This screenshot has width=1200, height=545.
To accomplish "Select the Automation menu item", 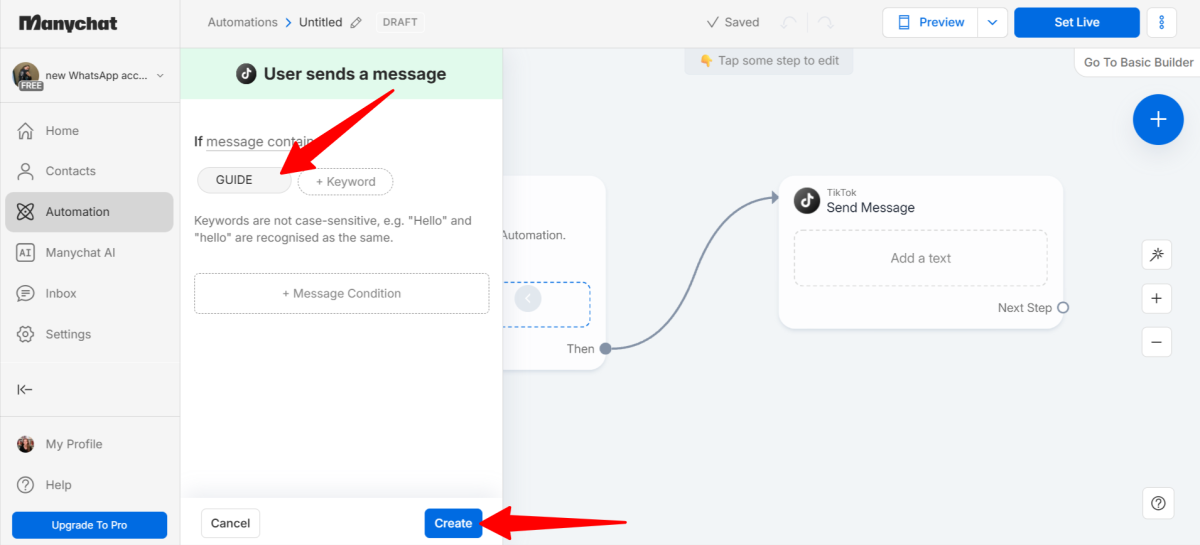I will [89, 212].
